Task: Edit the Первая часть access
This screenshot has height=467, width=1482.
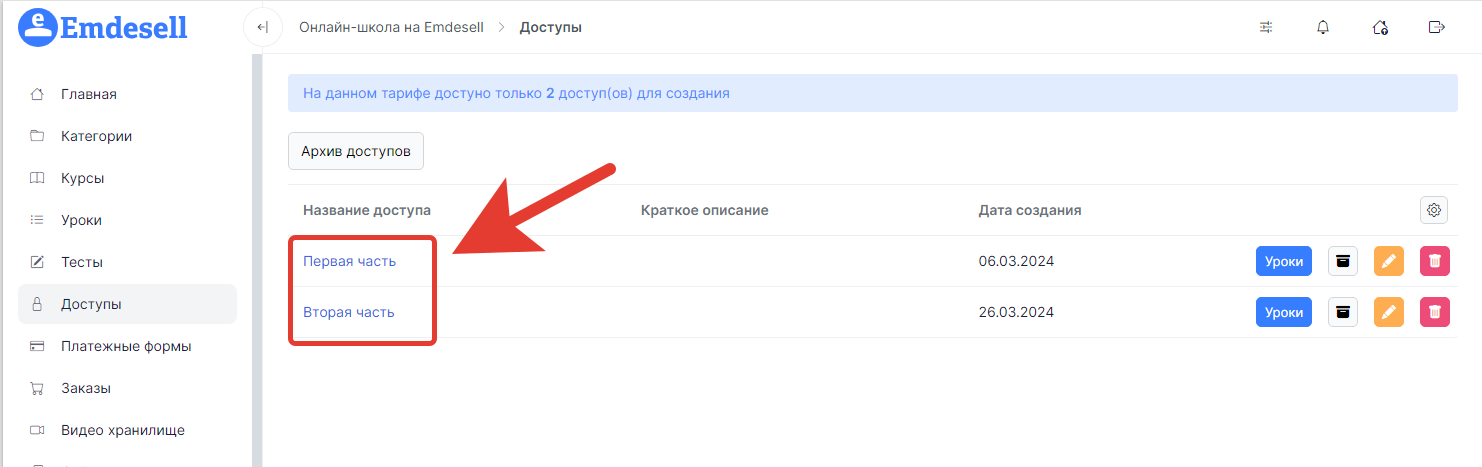Action: coord(1389,261)
